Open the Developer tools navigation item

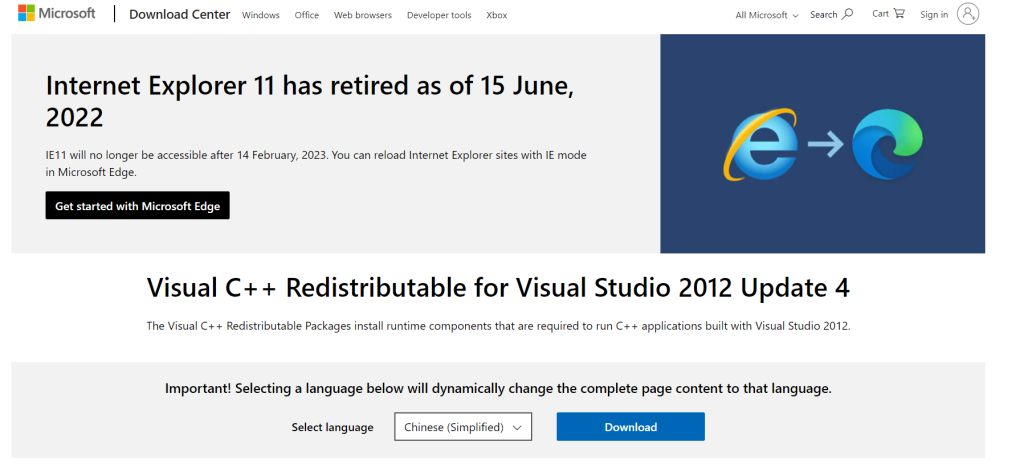pyautogui.click(x=439, y=15)
